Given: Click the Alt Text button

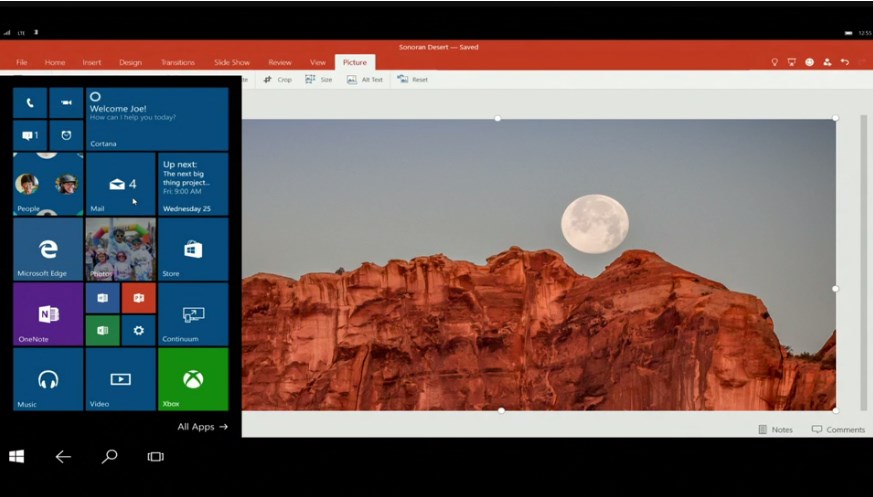Looking at the screenshot, I should point(365,79).
